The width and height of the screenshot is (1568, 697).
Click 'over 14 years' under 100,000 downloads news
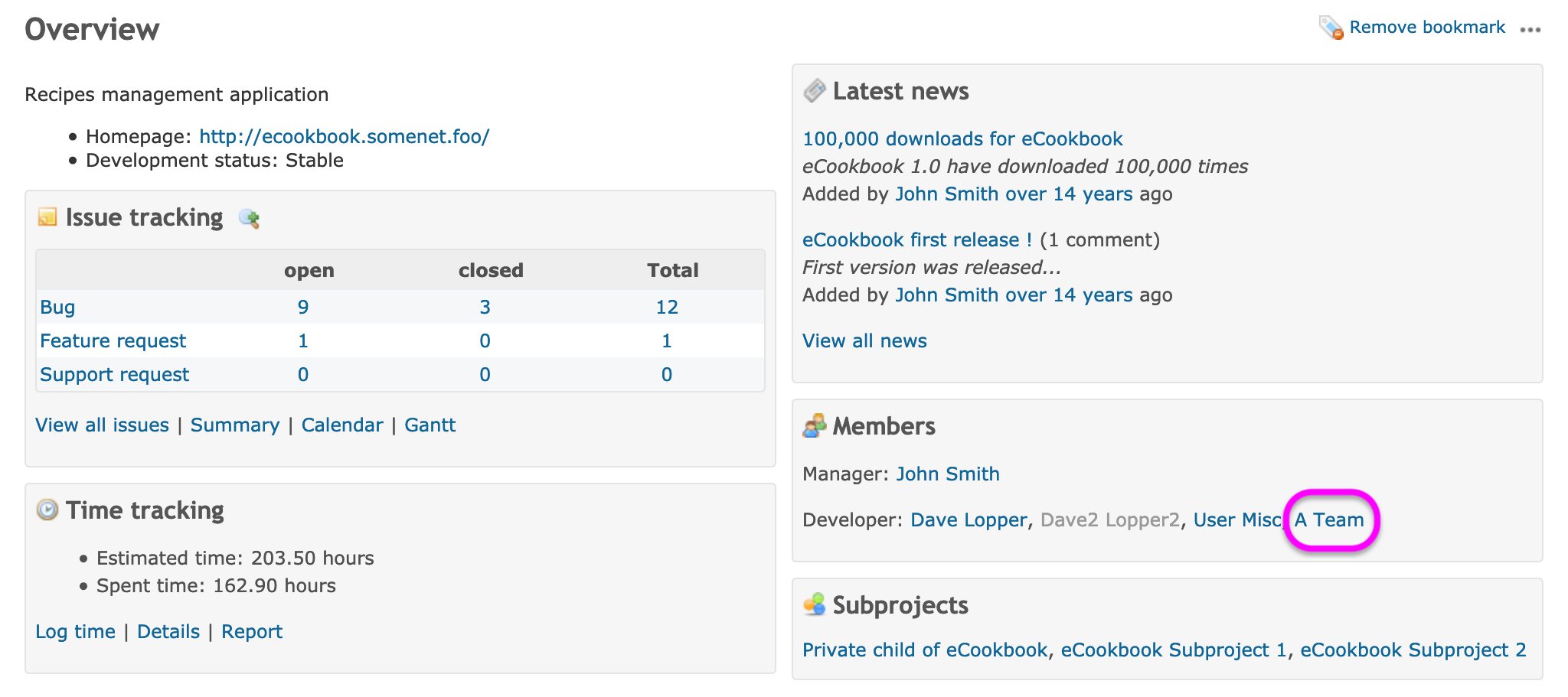(x=1069, y=194)
